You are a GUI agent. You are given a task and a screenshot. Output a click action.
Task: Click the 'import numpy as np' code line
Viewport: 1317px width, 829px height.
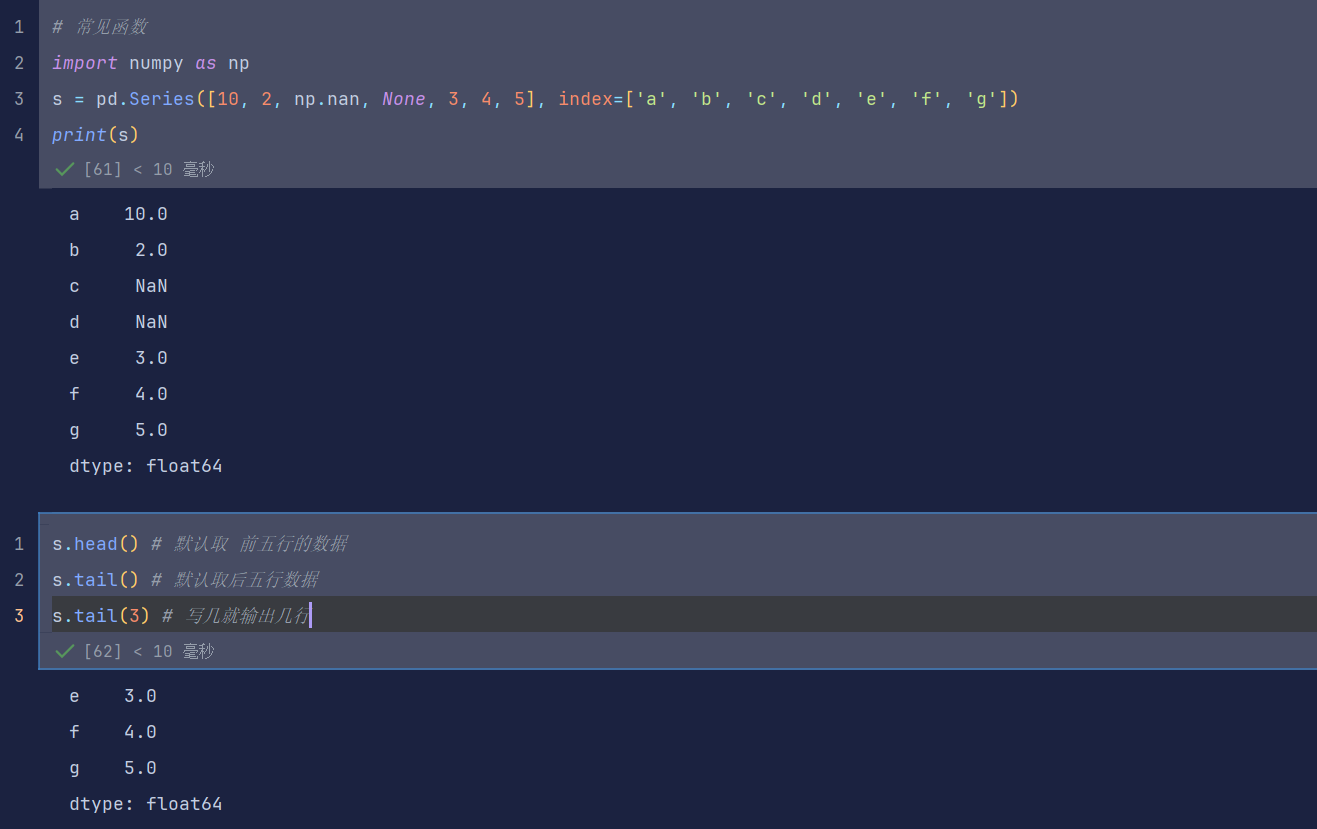click(151, 63)
